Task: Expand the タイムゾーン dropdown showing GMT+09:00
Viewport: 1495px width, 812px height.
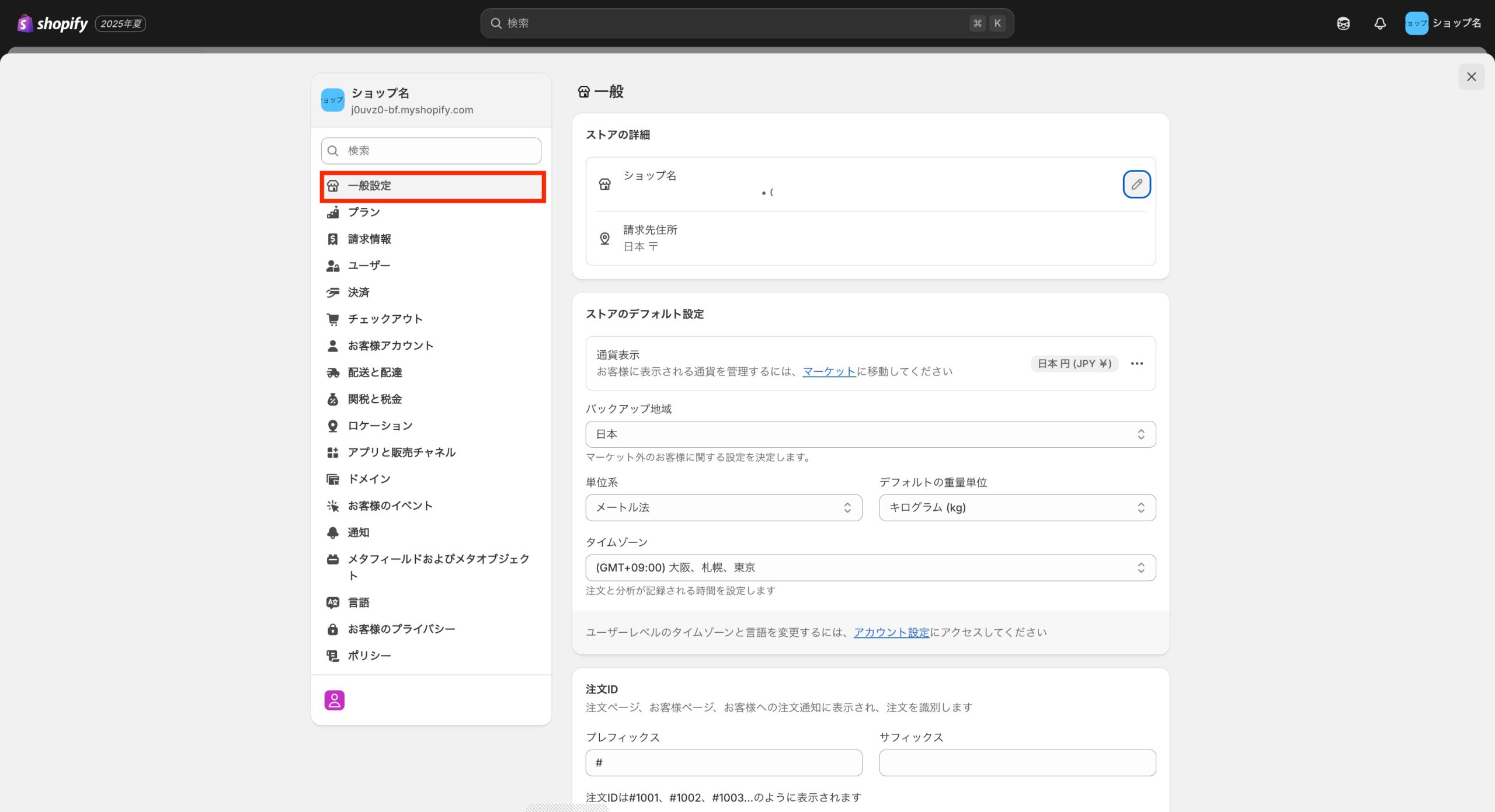Action: tap(870, 568)
